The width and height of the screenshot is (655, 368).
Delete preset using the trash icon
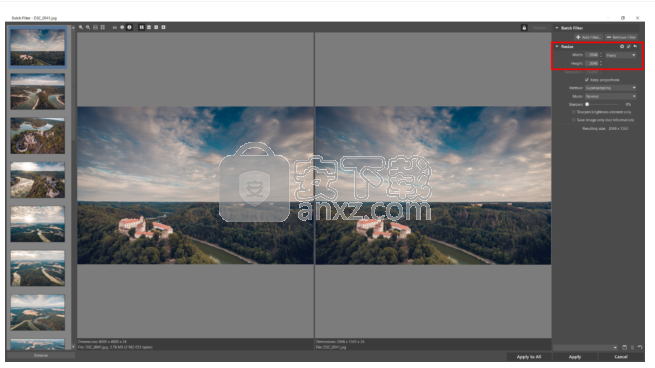coord(632,347)
